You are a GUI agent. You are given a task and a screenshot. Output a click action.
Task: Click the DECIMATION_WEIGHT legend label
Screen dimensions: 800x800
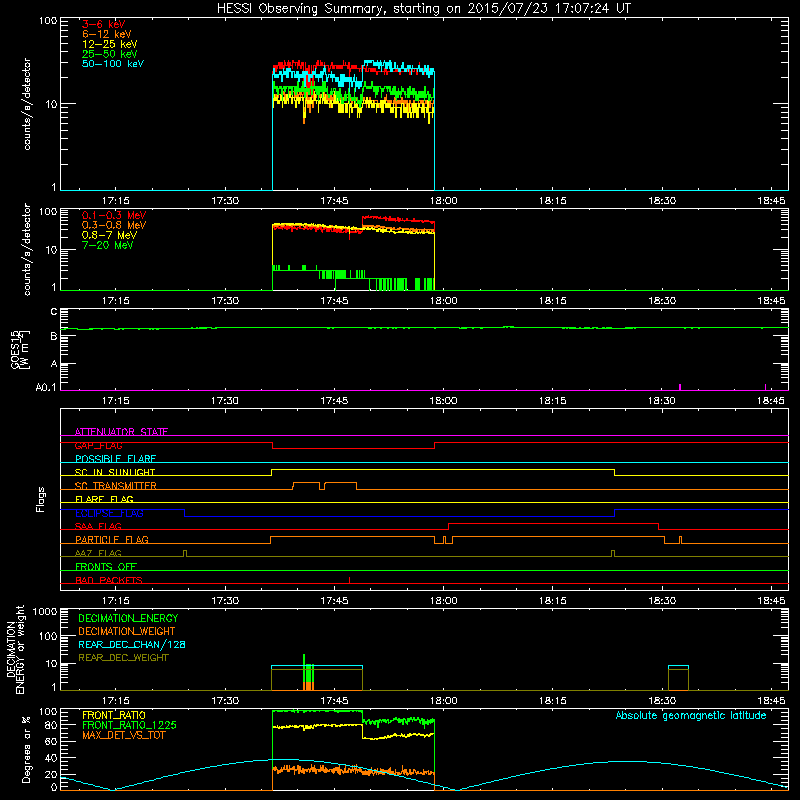click(127, 631)
